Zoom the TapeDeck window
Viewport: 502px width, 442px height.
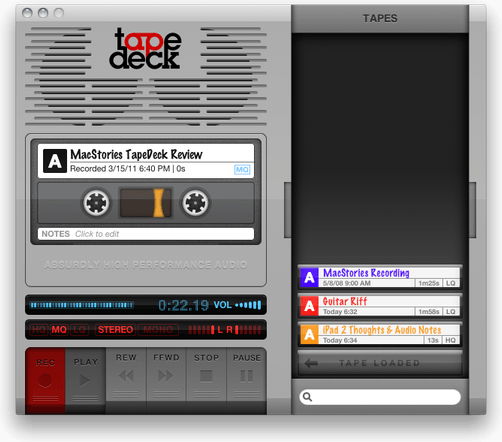point(59,13)
